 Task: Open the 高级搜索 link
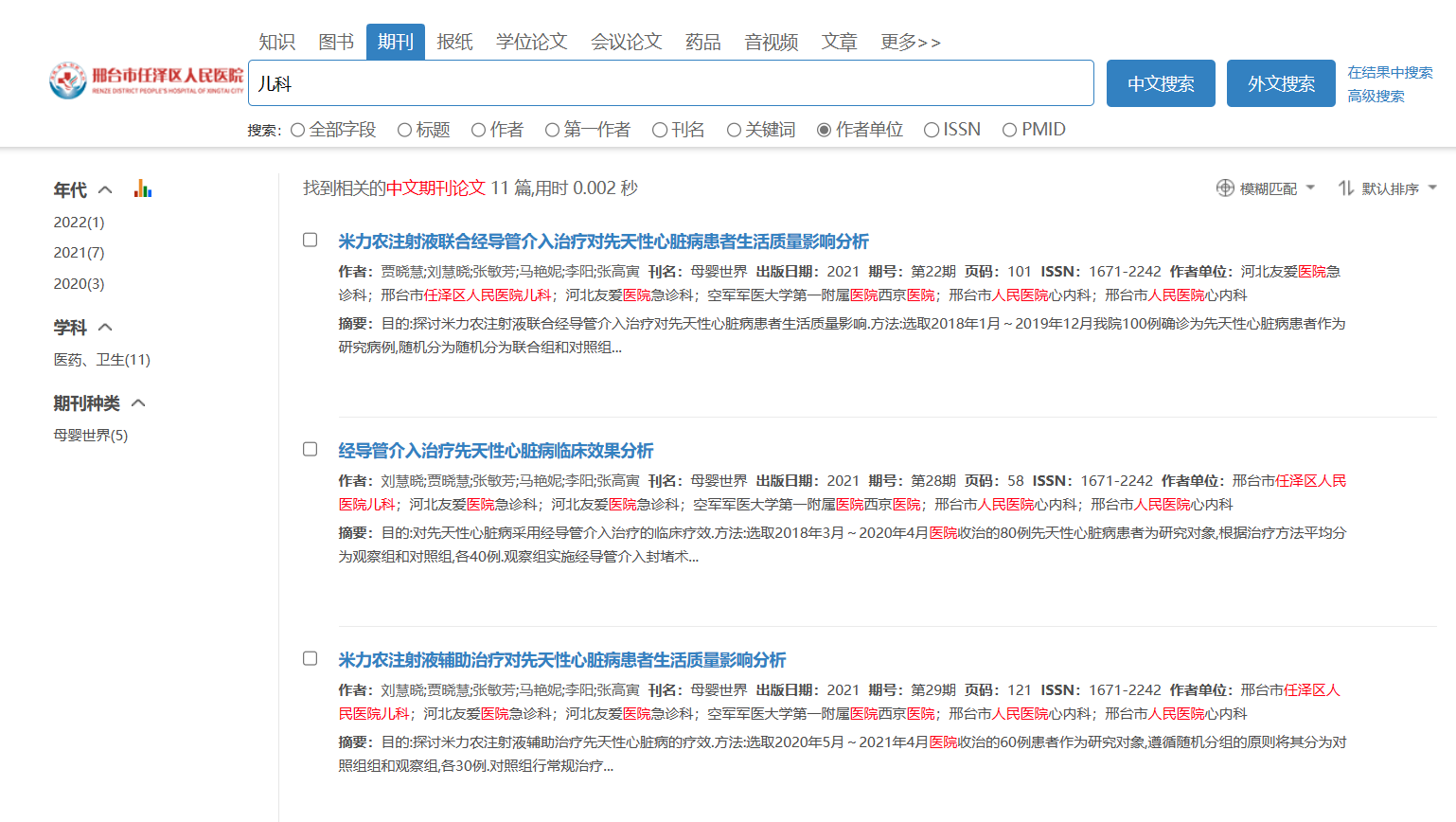tap(1376, 96)
